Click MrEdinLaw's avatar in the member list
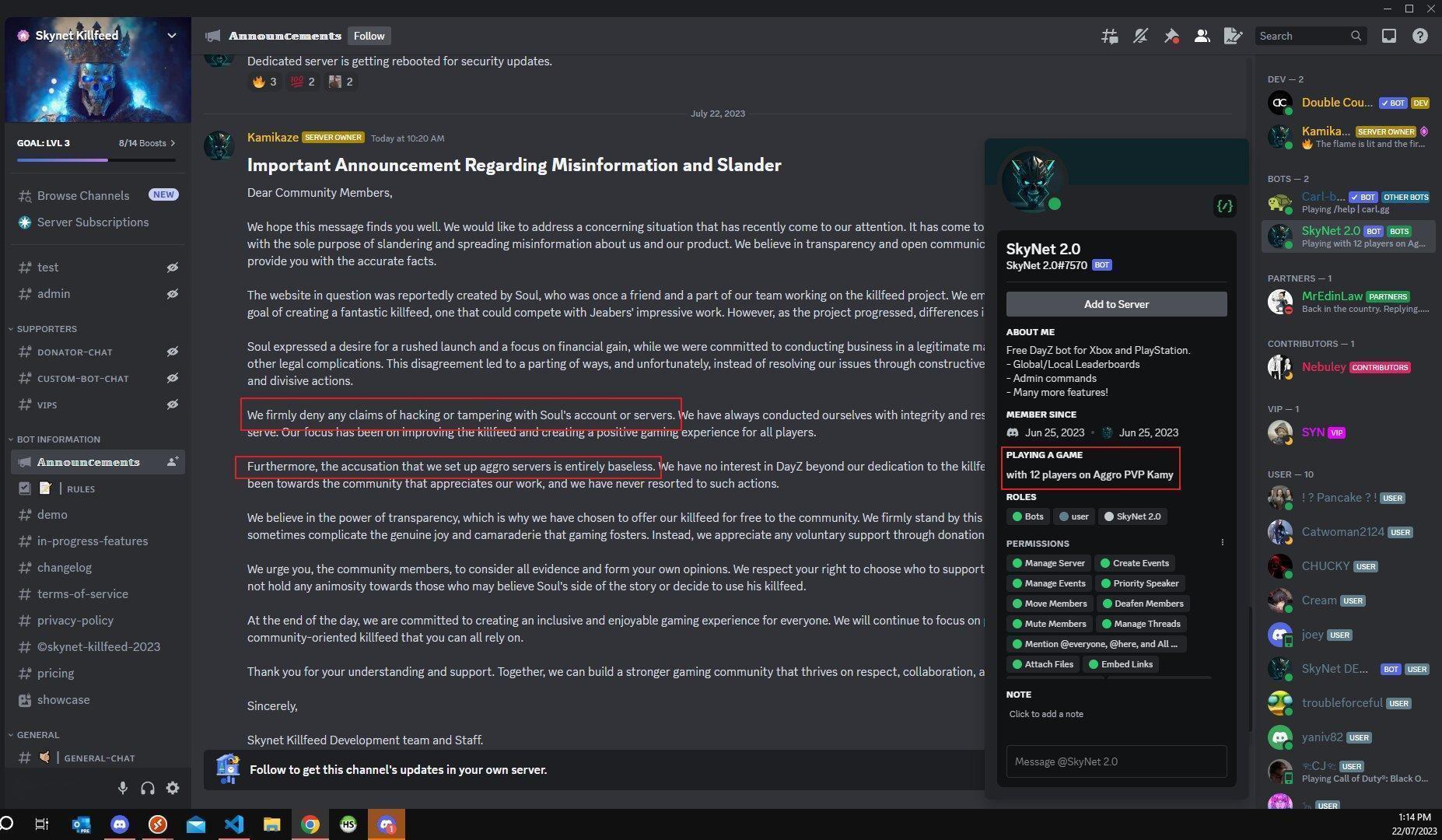 1280,302
